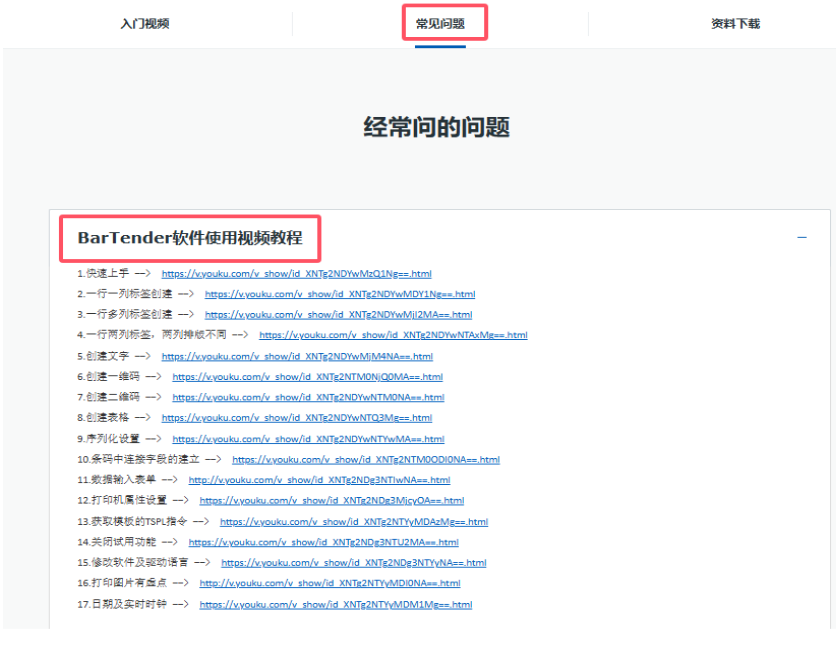The height and width of the screenshot is (661, 836).
Task: Open the Youku link for 创建二维码
Action: tap(308, 397)
